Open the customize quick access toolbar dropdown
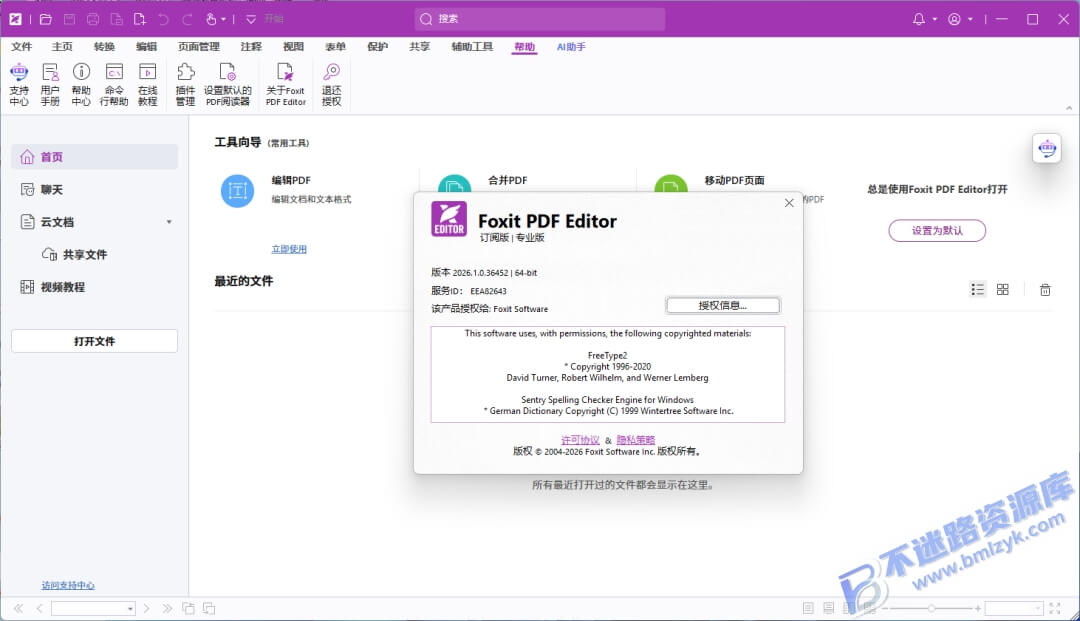 pyautogui.click(x=251, y=19)
